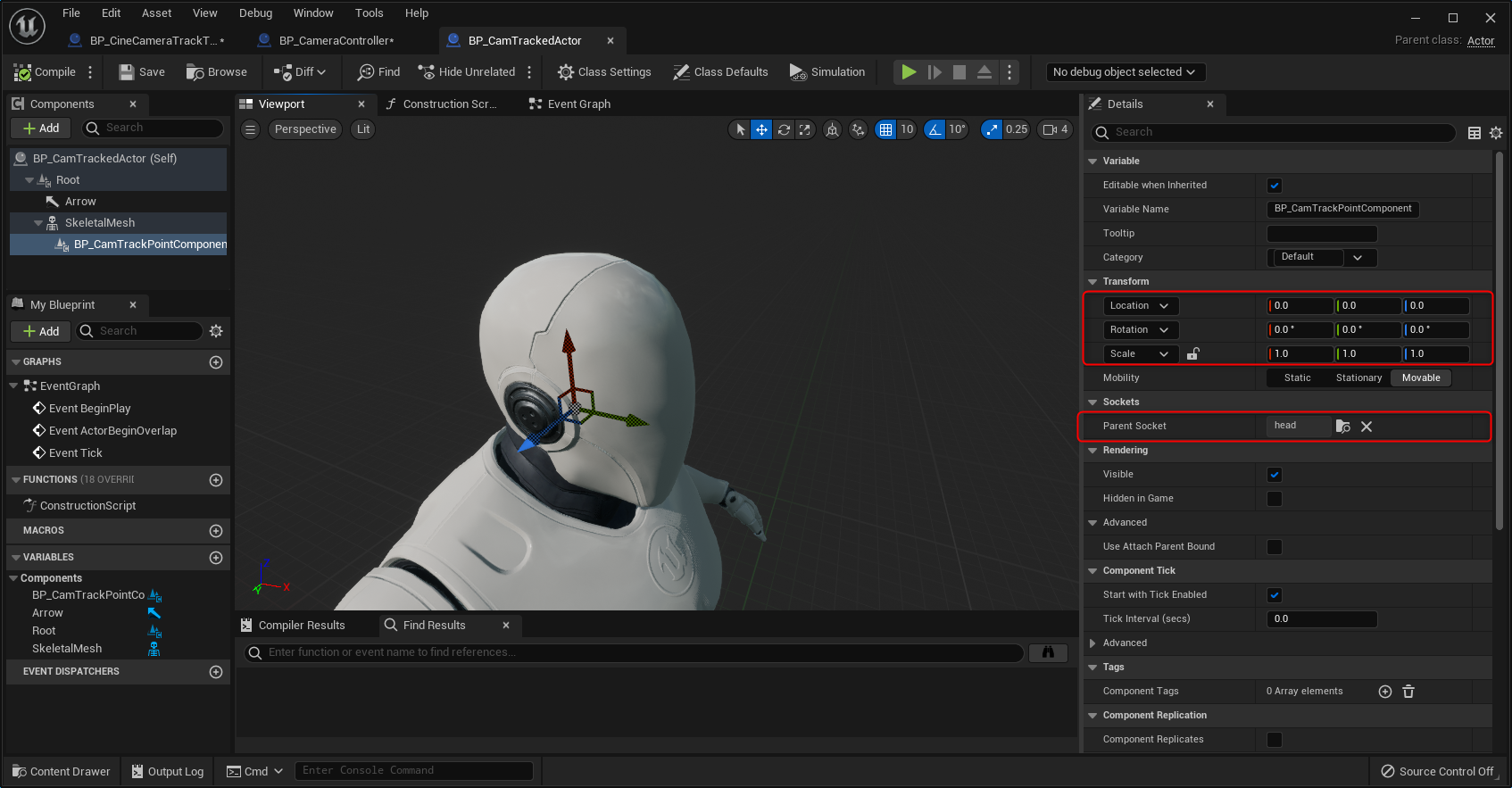The height and width of the screenshot is (788, 1512).
Task: Open the Asset menu
Action: (x=157, y=13)
